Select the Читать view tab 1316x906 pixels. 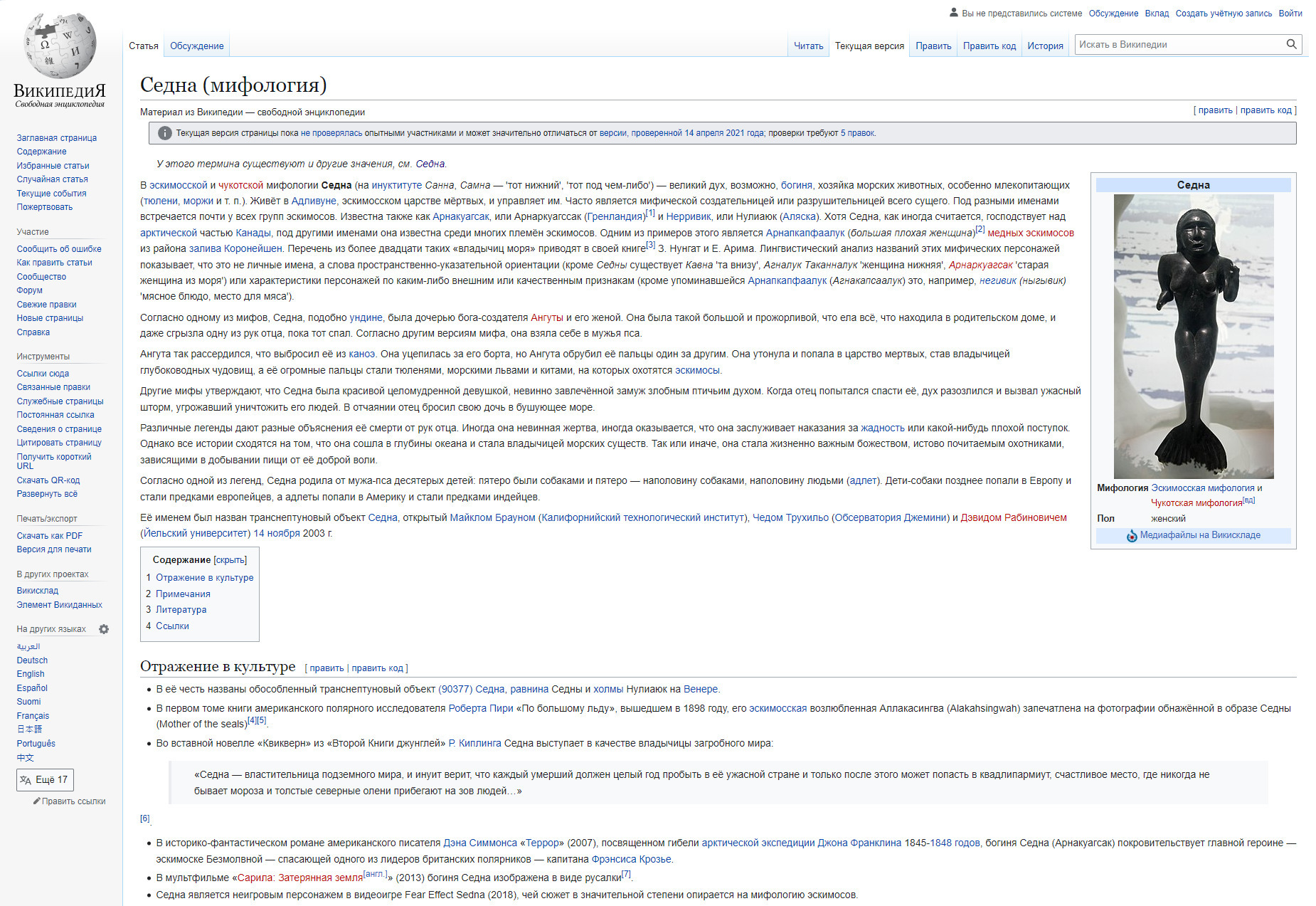click(808, 46)
